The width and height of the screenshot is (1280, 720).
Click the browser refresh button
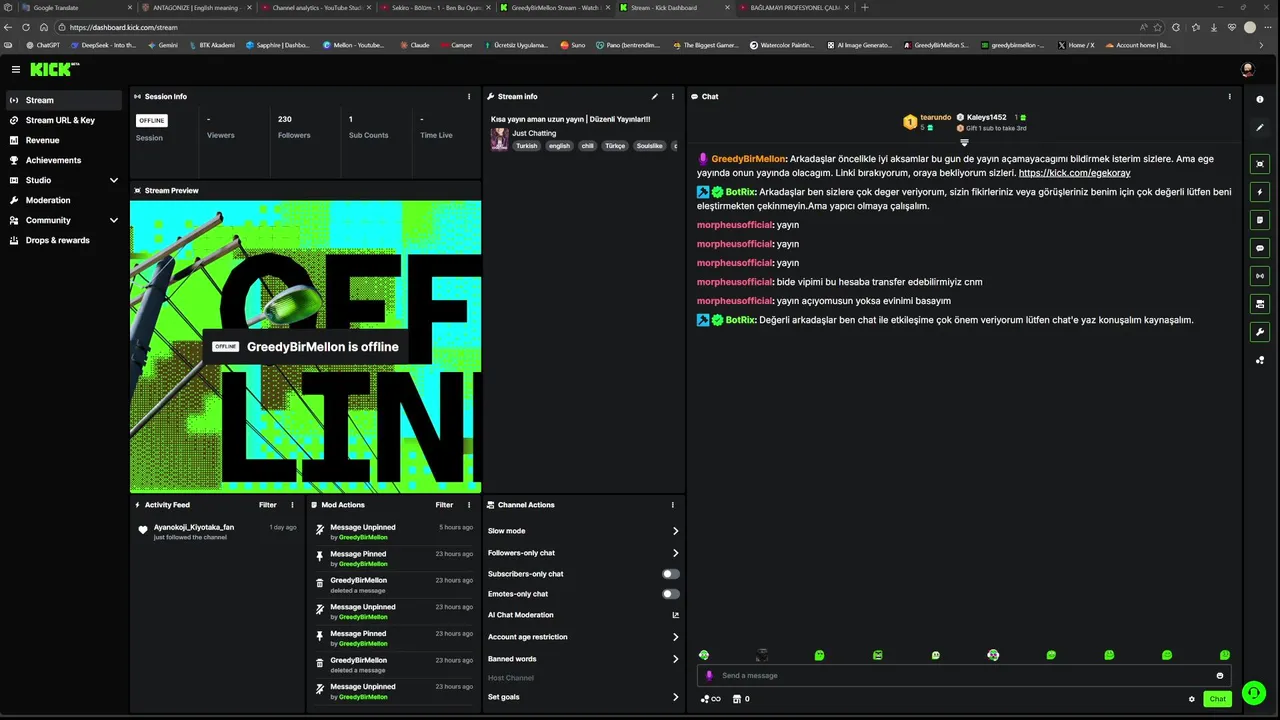pos(27,27)
